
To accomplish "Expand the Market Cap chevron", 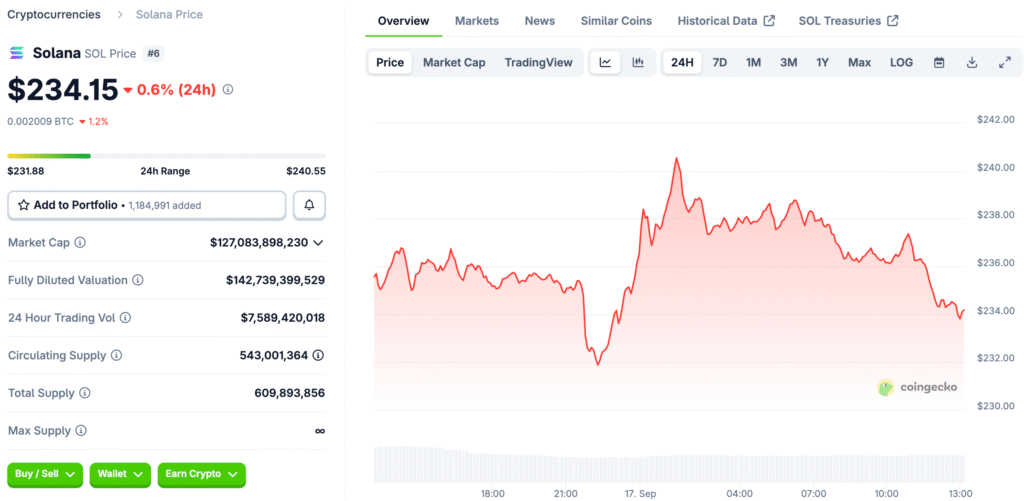I will click(x=318, y=243).
